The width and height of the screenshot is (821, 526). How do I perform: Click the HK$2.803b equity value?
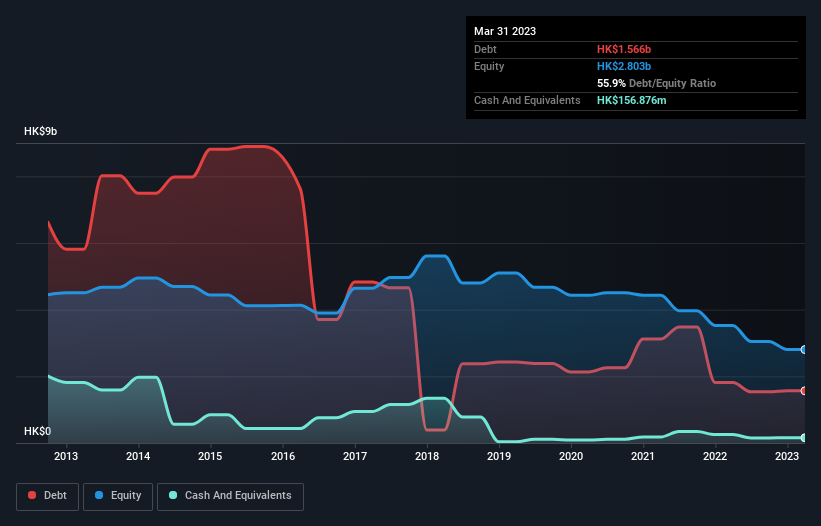click(x=624, y=66)
